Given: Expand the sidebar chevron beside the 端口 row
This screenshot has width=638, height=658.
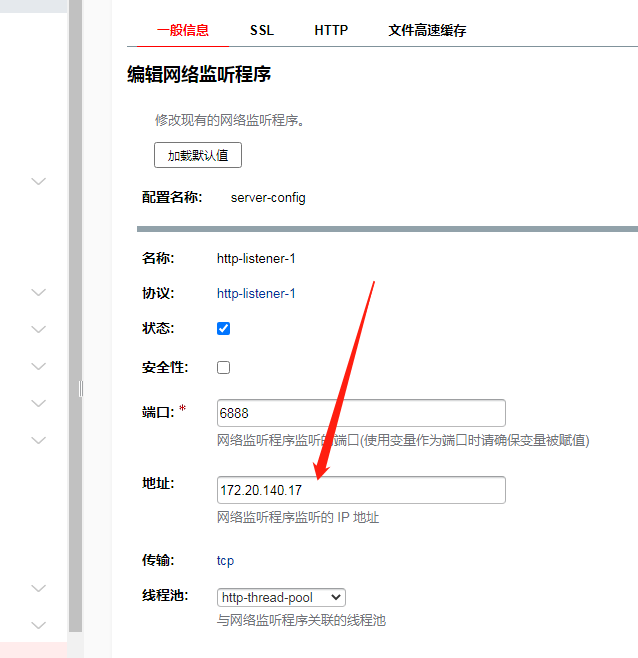Looking at the screenshot, I should (39, 403).
